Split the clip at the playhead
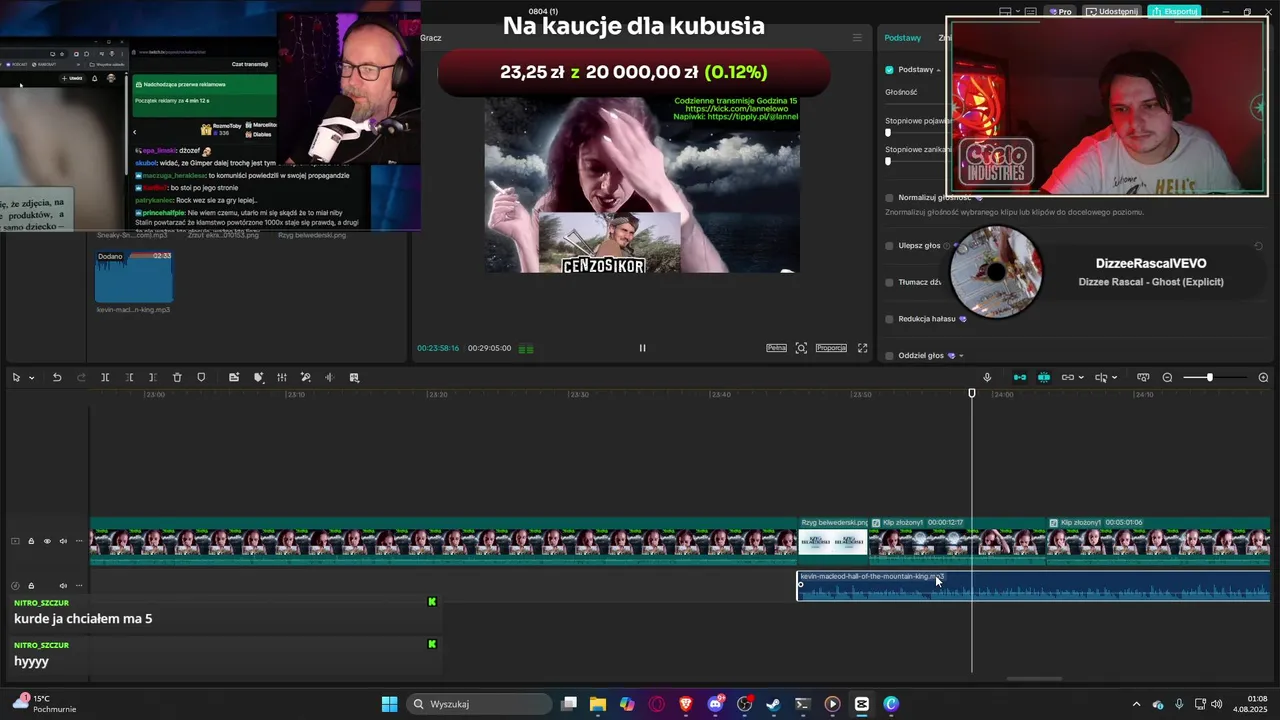This screenshot has height=720, width=1280. (105, 377)
